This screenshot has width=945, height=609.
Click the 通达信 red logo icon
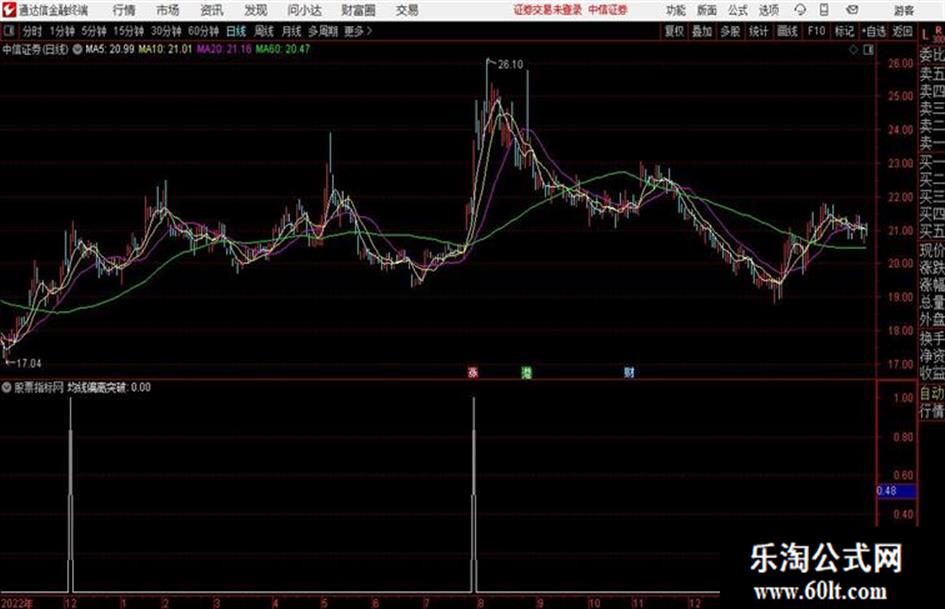click(9, 10)
